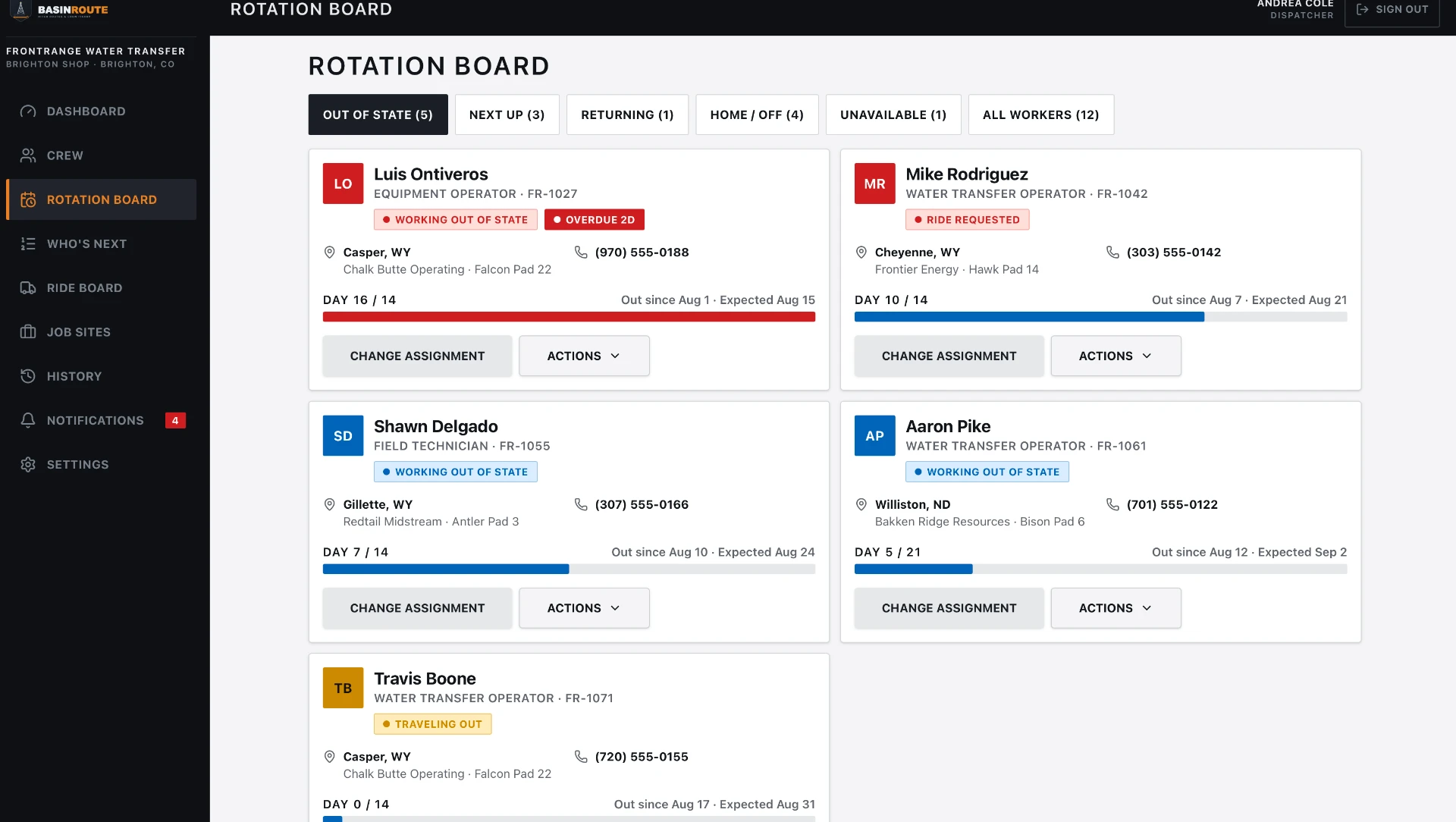Screen dimensions: 1456x822
Task: Click the TB avatar for Travis Boone
Action: tap(343, 688)
